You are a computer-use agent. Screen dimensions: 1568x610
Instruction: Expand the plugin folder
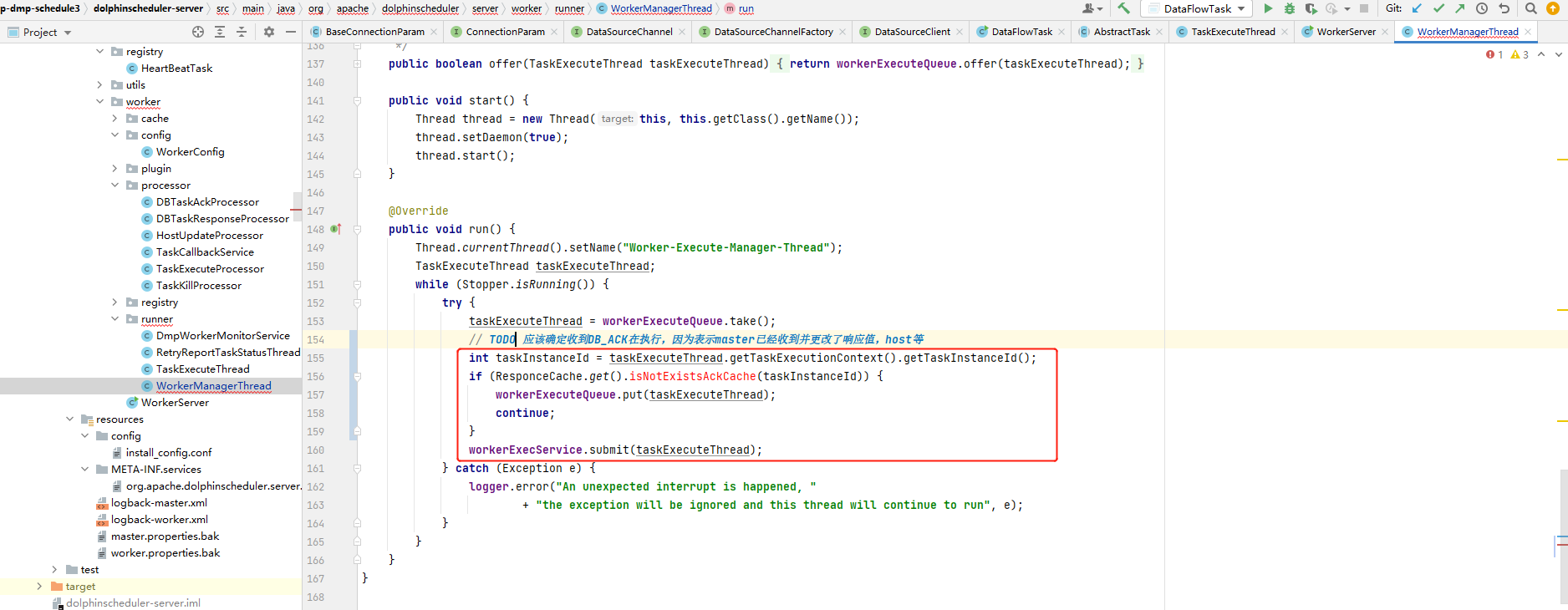click(115, 168)
